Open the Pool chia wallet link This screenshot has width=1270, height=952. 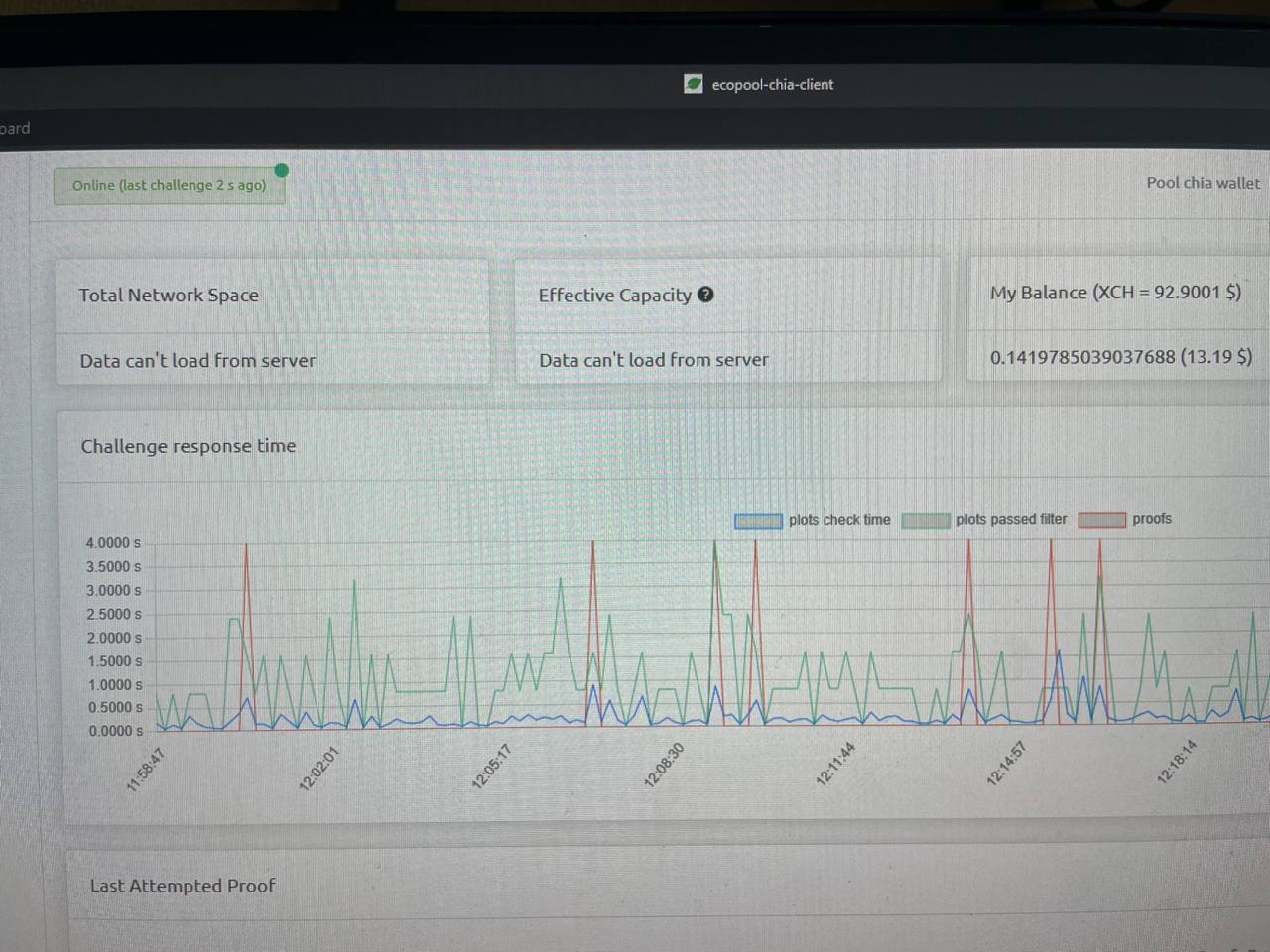coord(1203,182)
